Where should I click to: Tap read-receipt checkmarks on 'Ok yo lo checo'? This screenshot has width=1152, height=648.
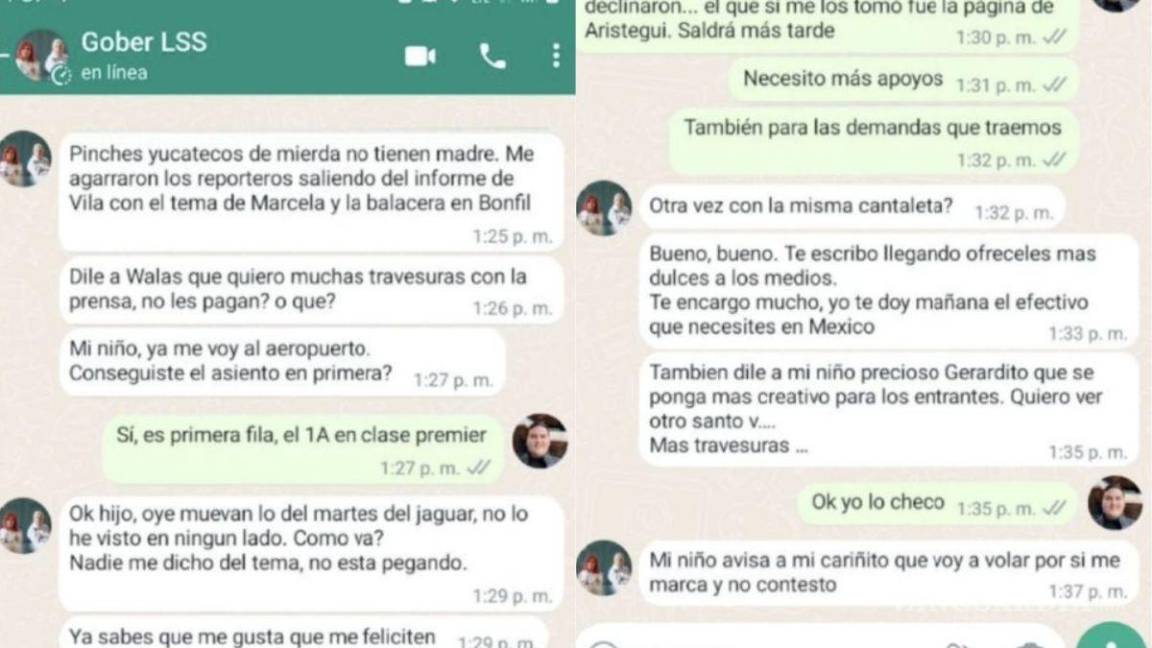[x=1054, y=508]
